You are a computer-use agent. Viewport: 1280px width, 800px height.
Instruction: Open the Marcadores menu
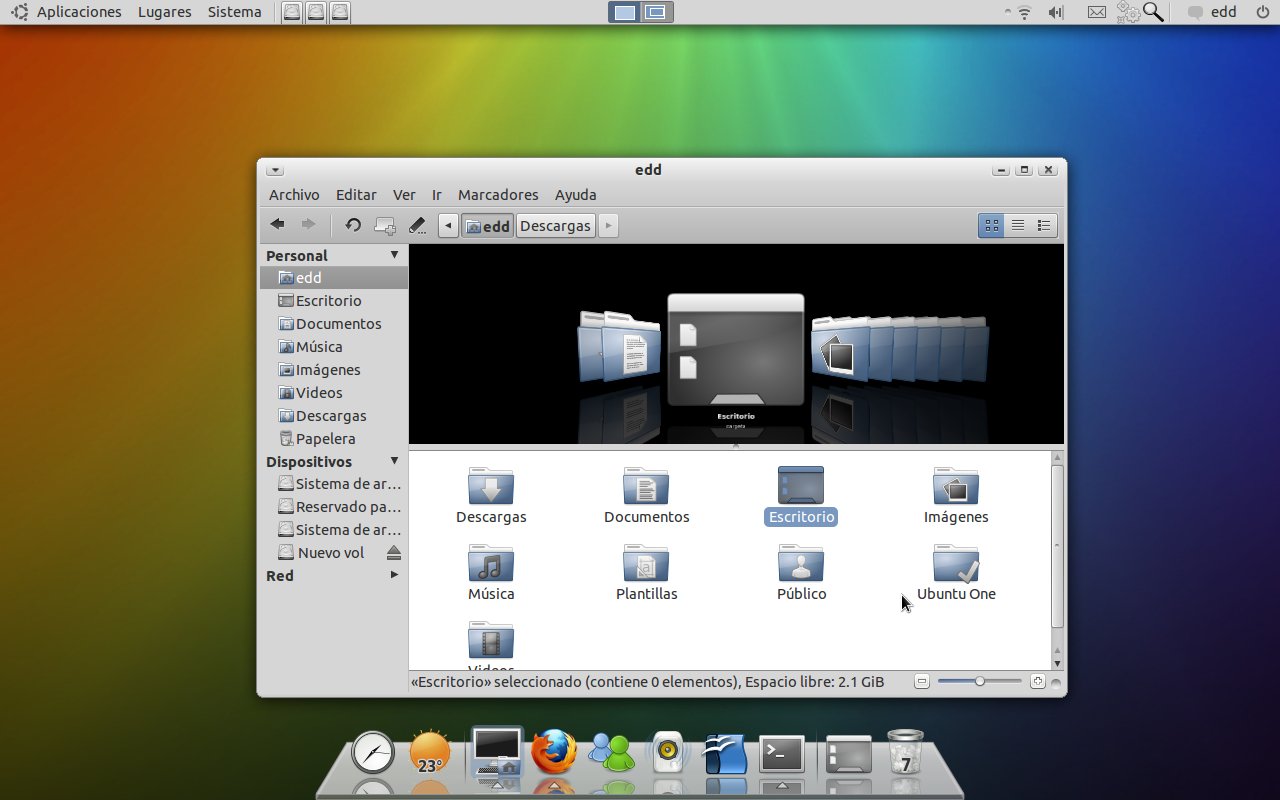[x=498, y=195]
